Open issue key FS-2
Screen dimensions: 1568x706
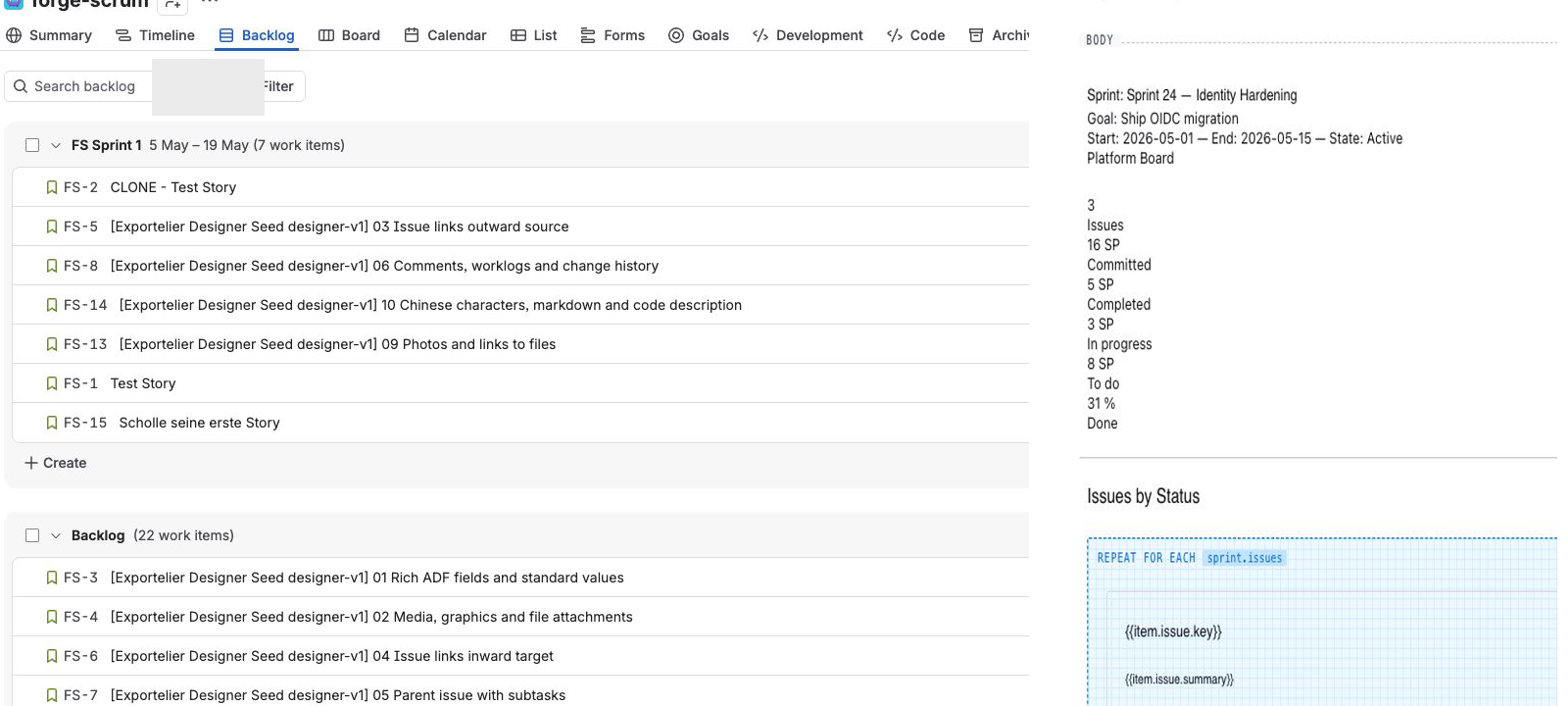tap(80, 187)
